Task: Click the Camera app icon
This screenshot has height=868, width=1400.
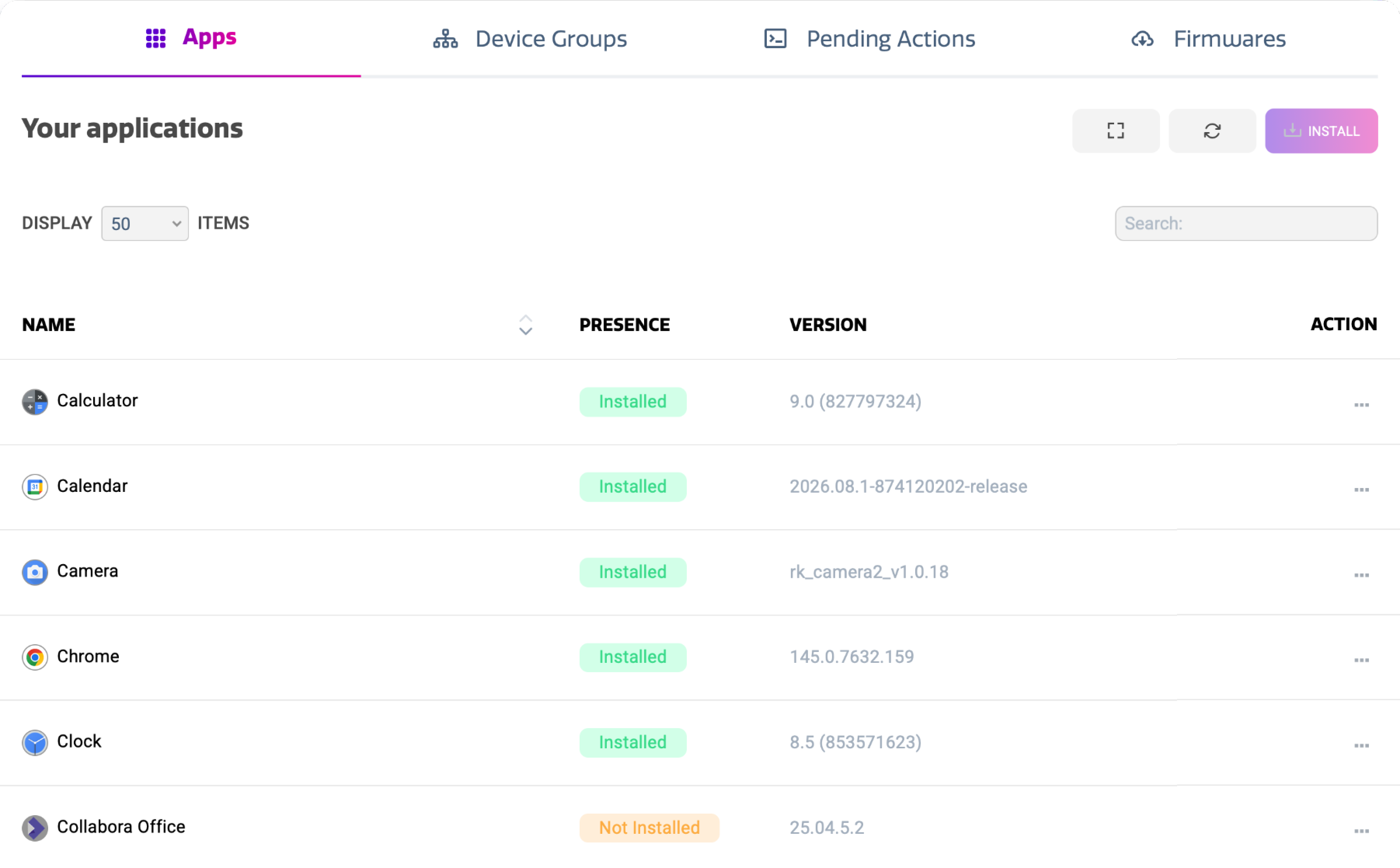Action: tap(35, 572)
